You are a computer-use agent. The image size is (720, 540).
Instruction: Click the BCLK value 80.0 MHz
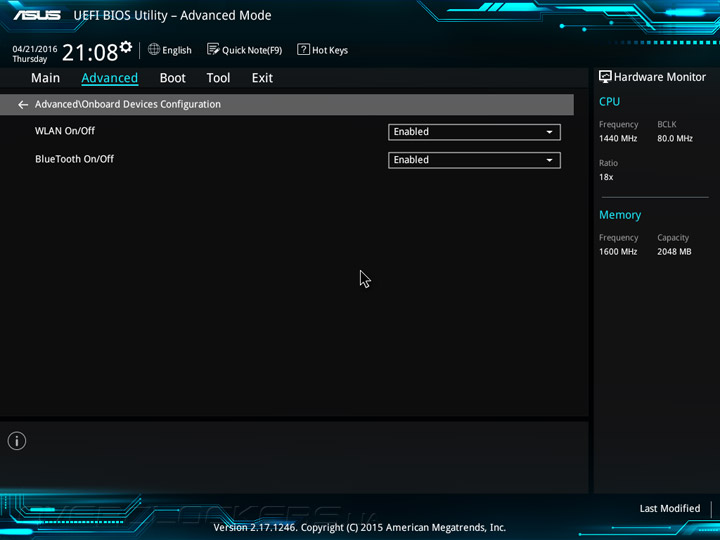(x=675, y=138)
